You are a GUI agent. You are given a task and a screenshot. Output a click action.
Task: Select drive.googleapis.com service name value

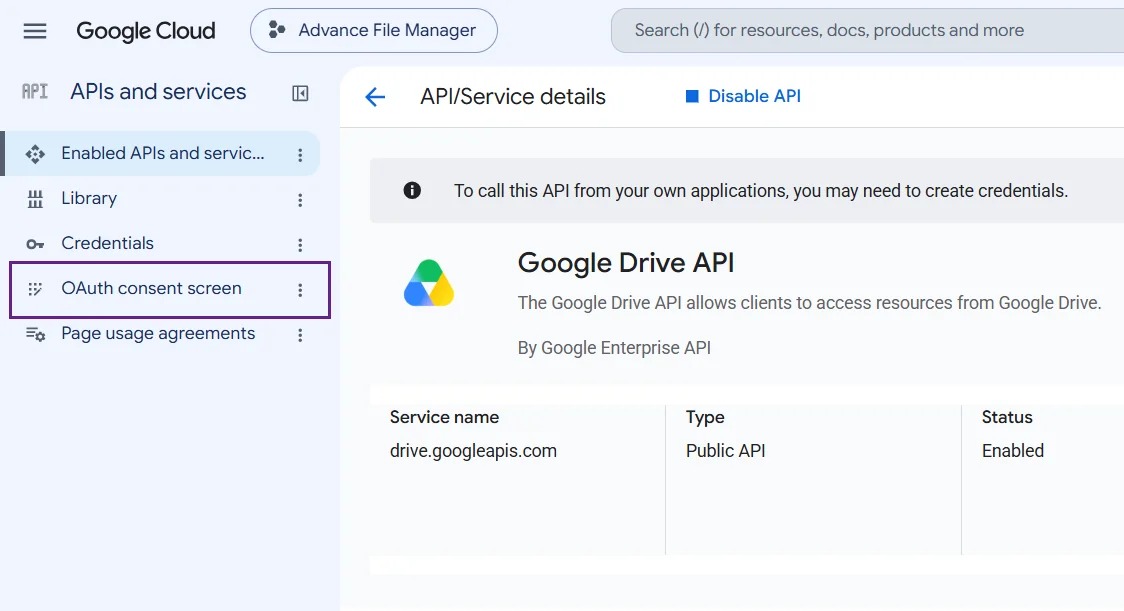[473, 451]
